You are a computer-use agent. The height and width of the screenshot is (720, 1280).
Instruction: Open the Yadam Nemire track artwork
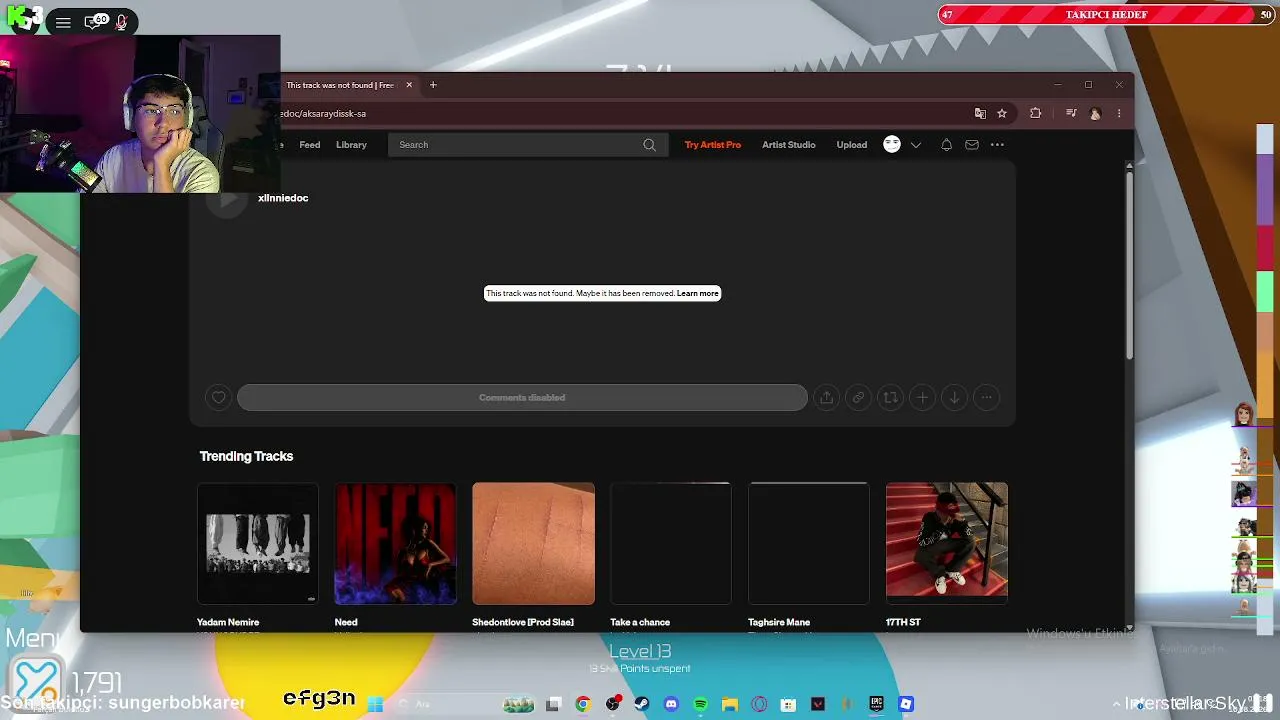(258, 544)
